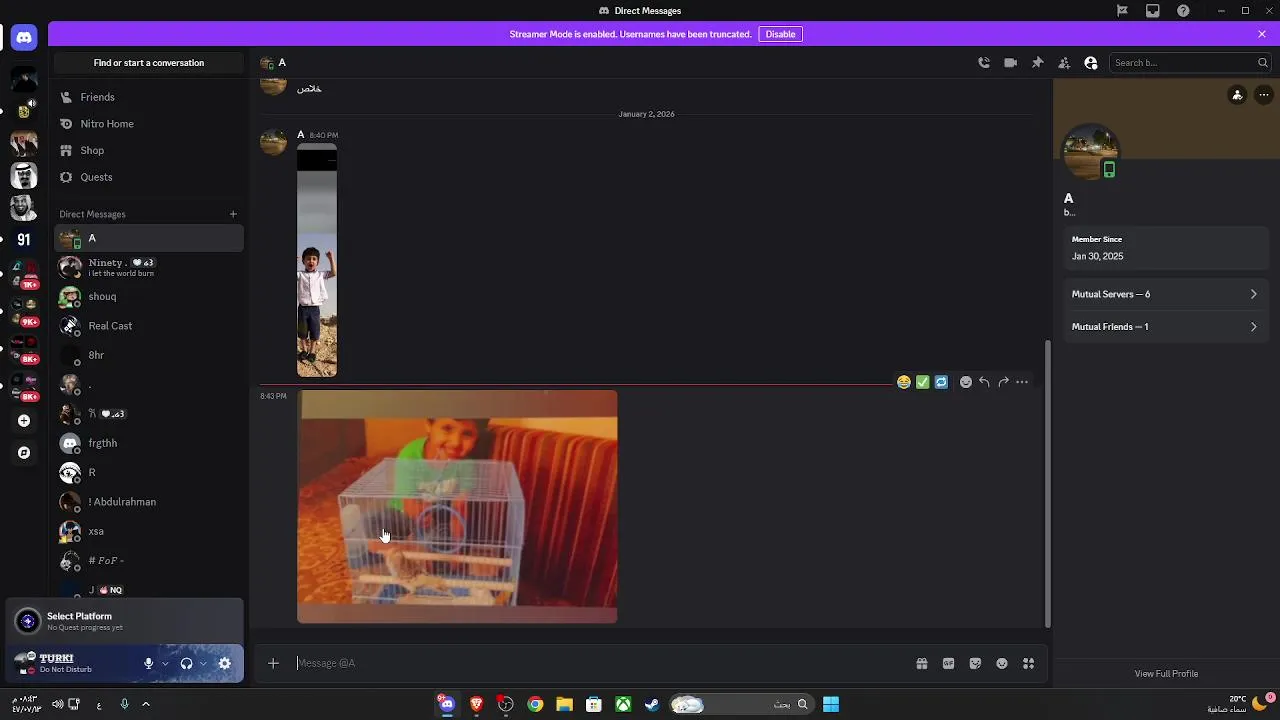1280x720 pixels.
Task: React with laughing emoji
Action: [x=904, y=382]
